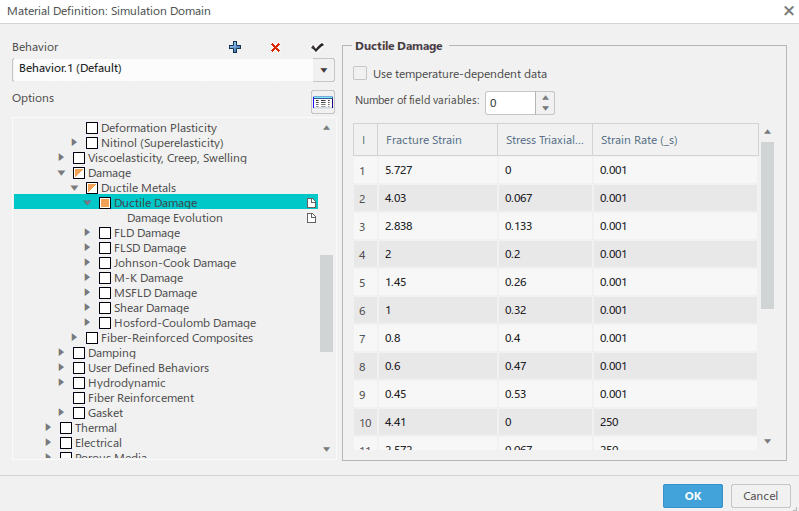
Task: Set default behavior with checkmark icon
Action: click(x=317, y=47)
